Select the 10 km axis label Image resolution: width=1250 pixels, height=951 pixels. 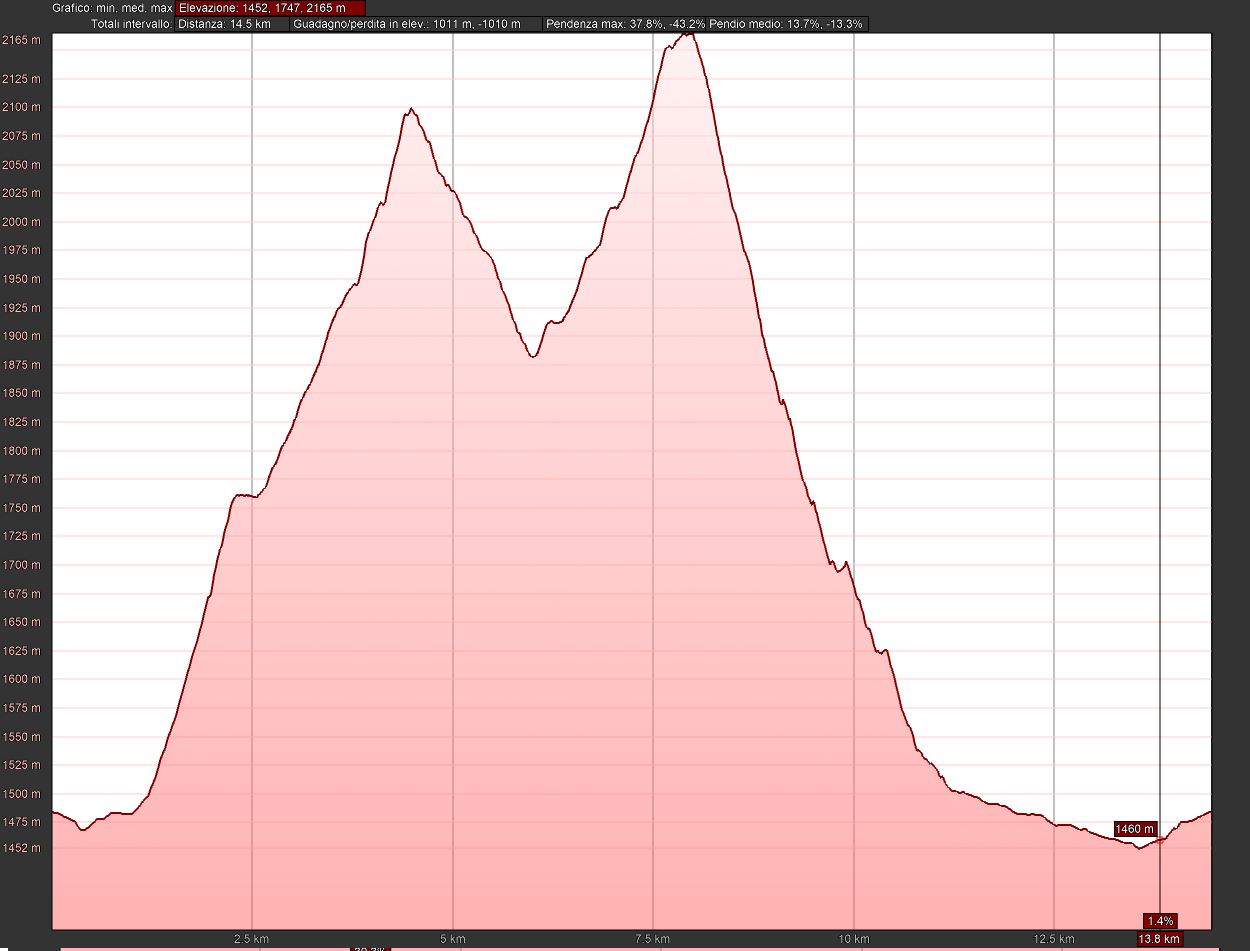[x=853, y=939]
